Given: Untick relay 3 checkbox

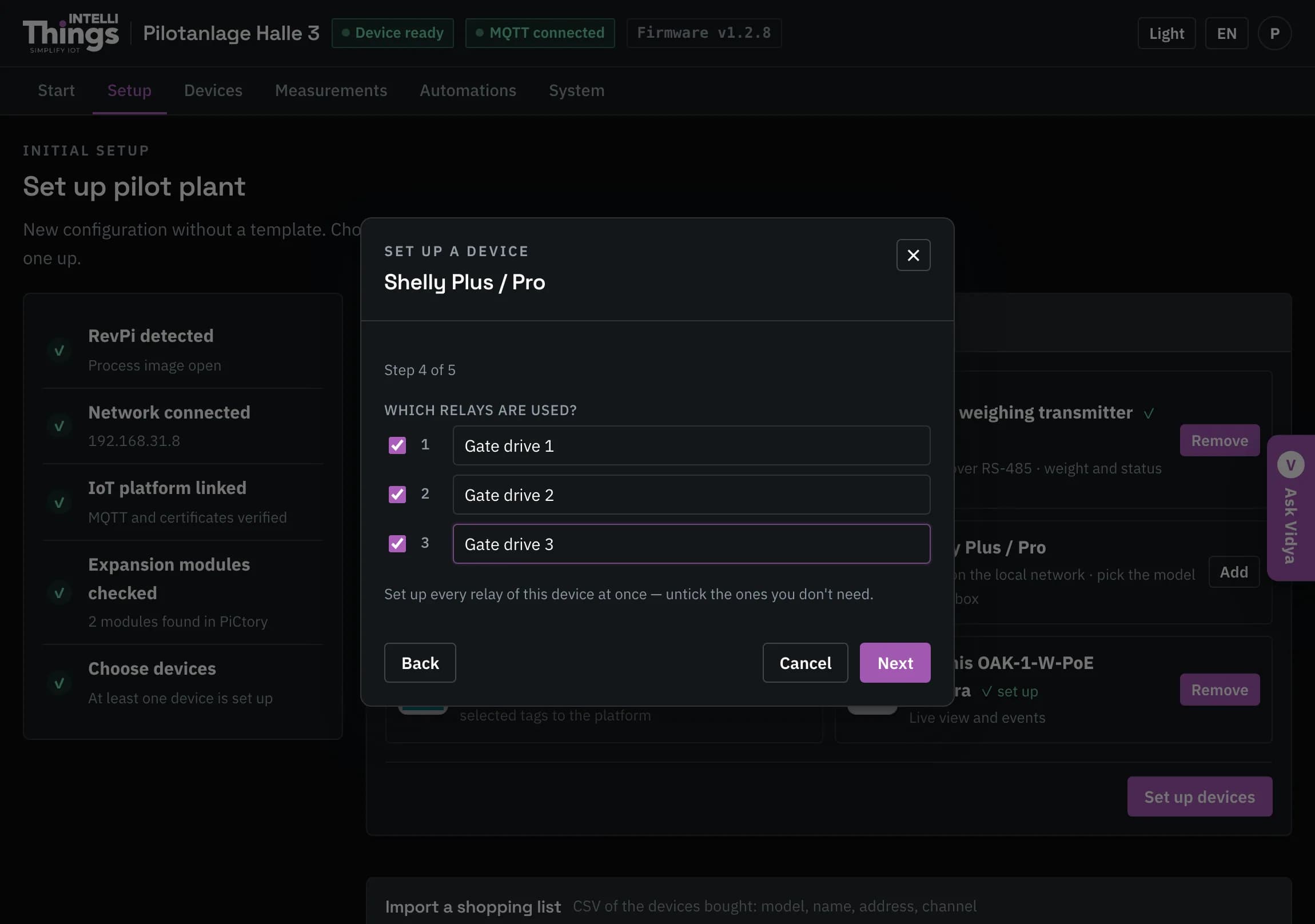Looking at the screenshot, I should pos(397,544).
